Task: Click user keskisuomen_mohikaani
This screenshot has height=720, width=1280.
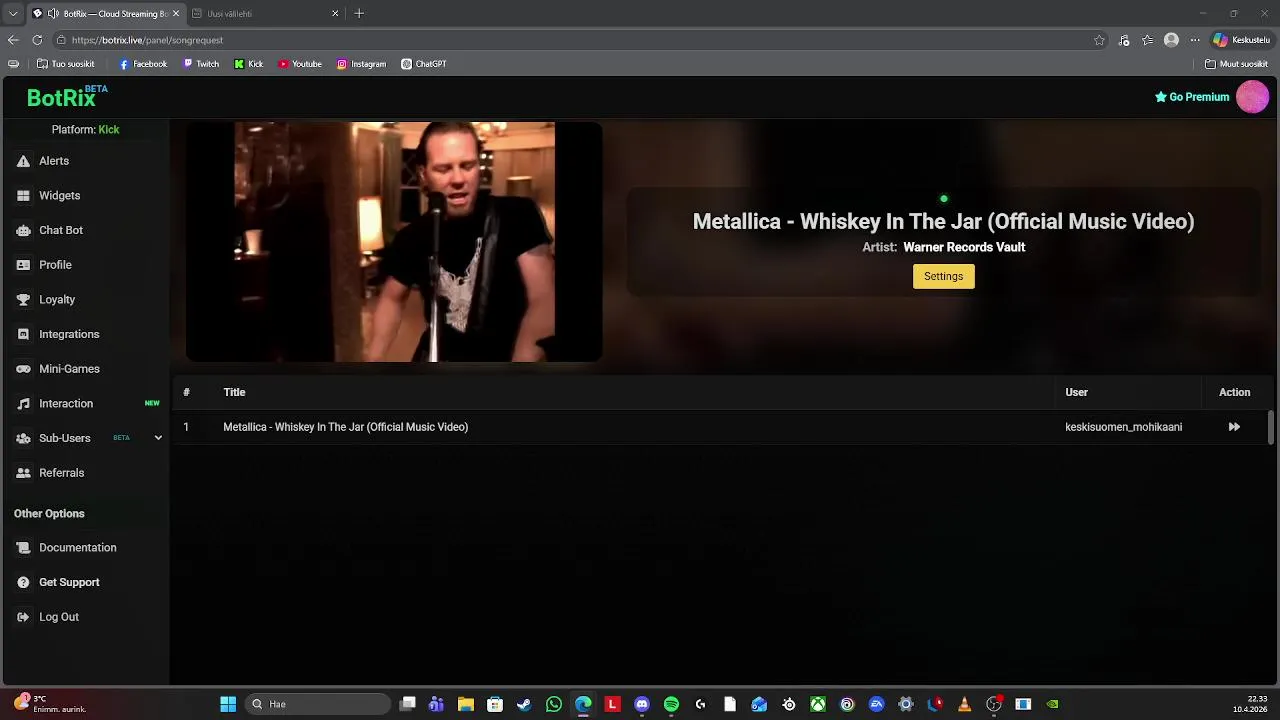Action: tap(1123, 427)
